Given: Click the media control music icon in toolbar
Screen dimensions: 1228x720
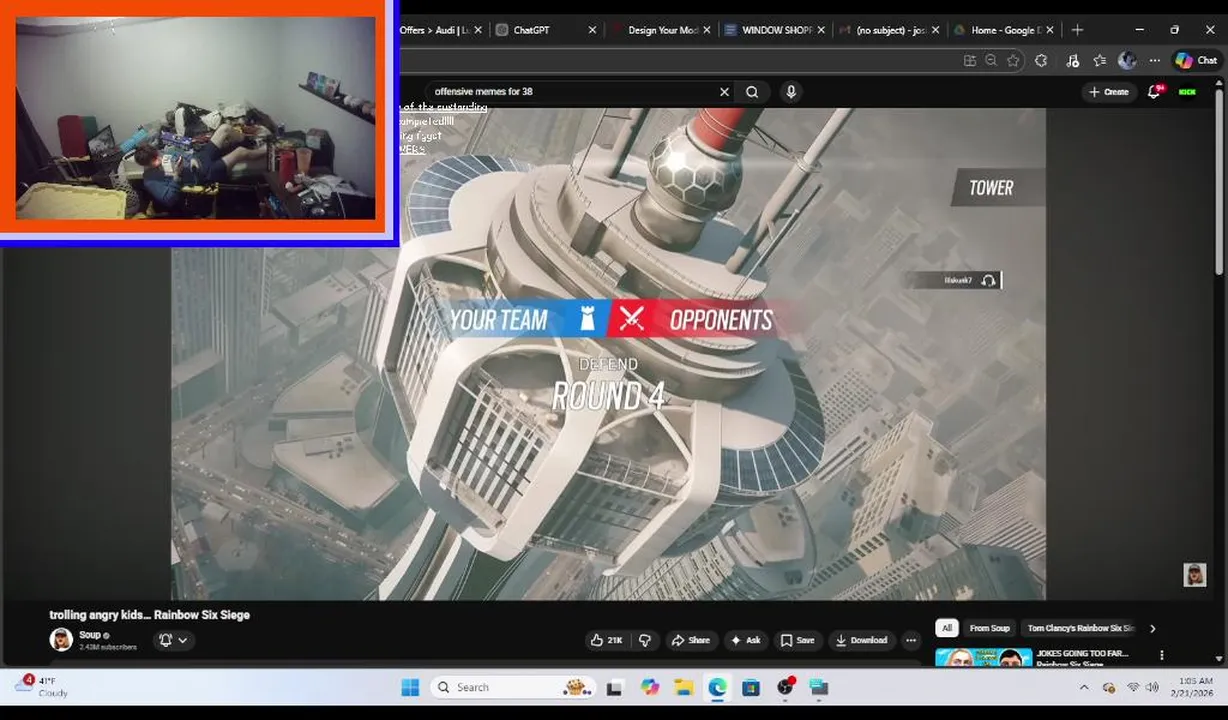Looking at the screenshot, I should tap(1072, 61).
